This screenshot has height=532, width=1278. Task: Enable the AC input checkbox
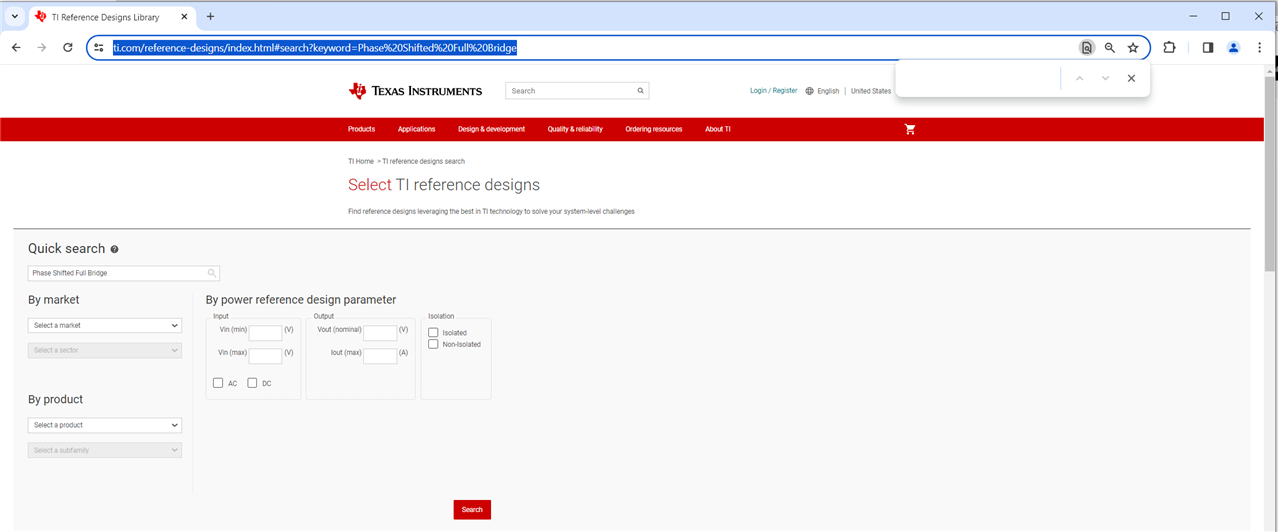click(218, 383)
